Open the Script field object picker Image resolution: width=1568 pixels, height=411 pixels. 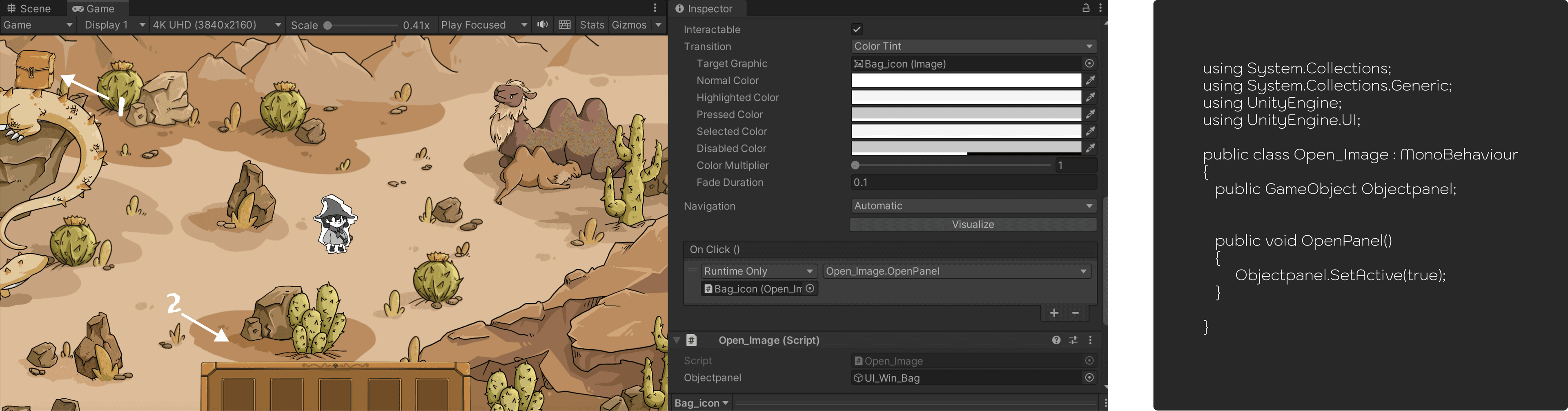[1089, 361]
